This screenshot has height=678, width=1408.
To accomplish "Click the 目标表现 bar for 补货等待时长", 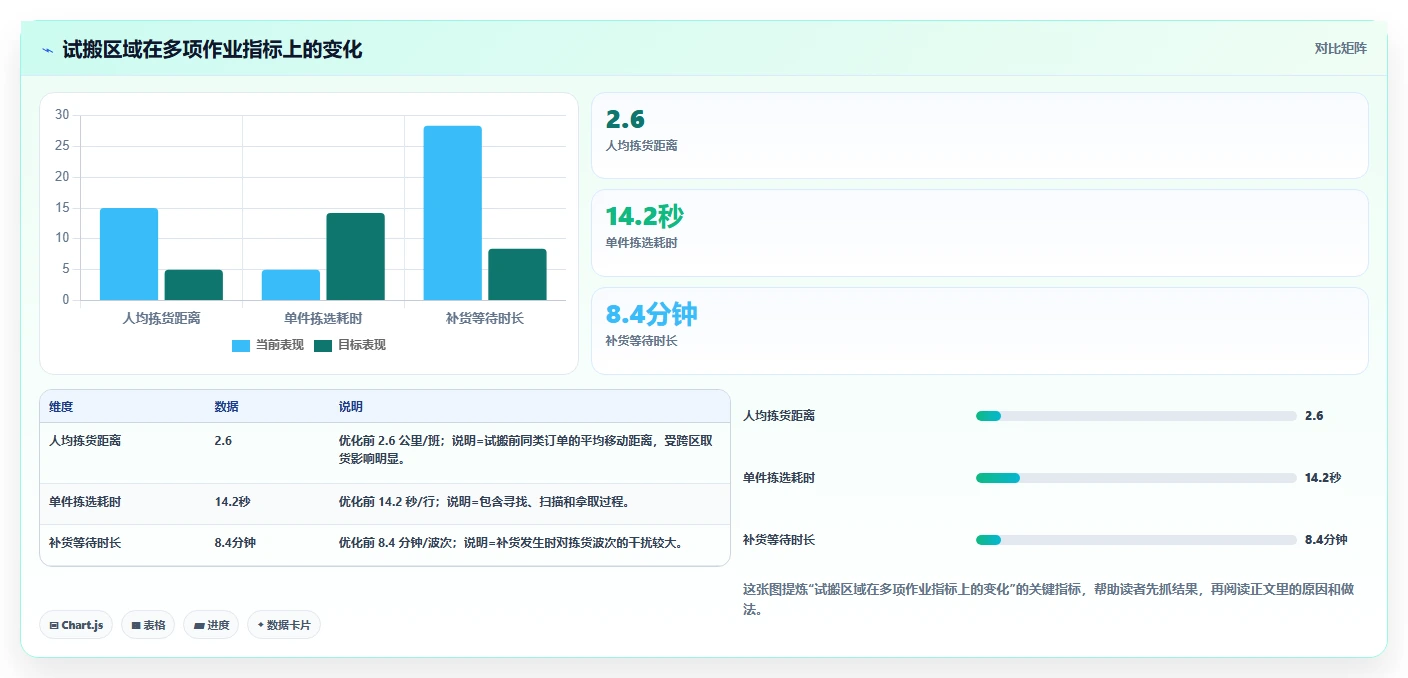I will 517,274.
